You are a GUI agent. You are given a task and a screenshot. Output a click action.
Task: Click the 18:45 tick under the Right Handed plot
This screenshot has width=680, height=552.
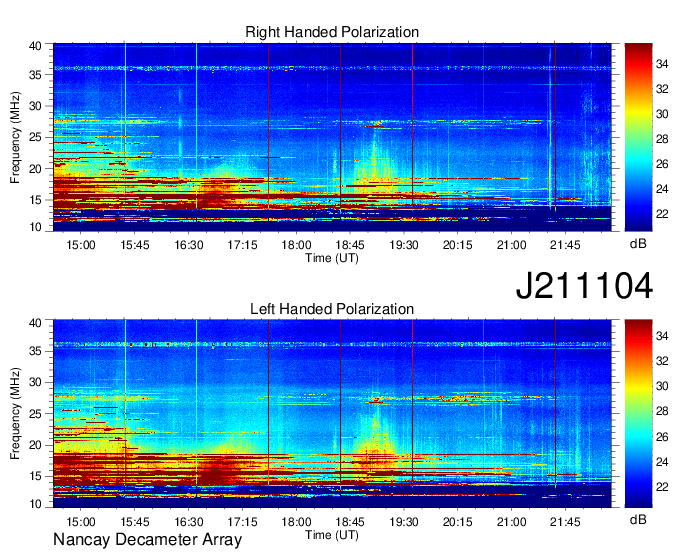click(x=350, y=245)
